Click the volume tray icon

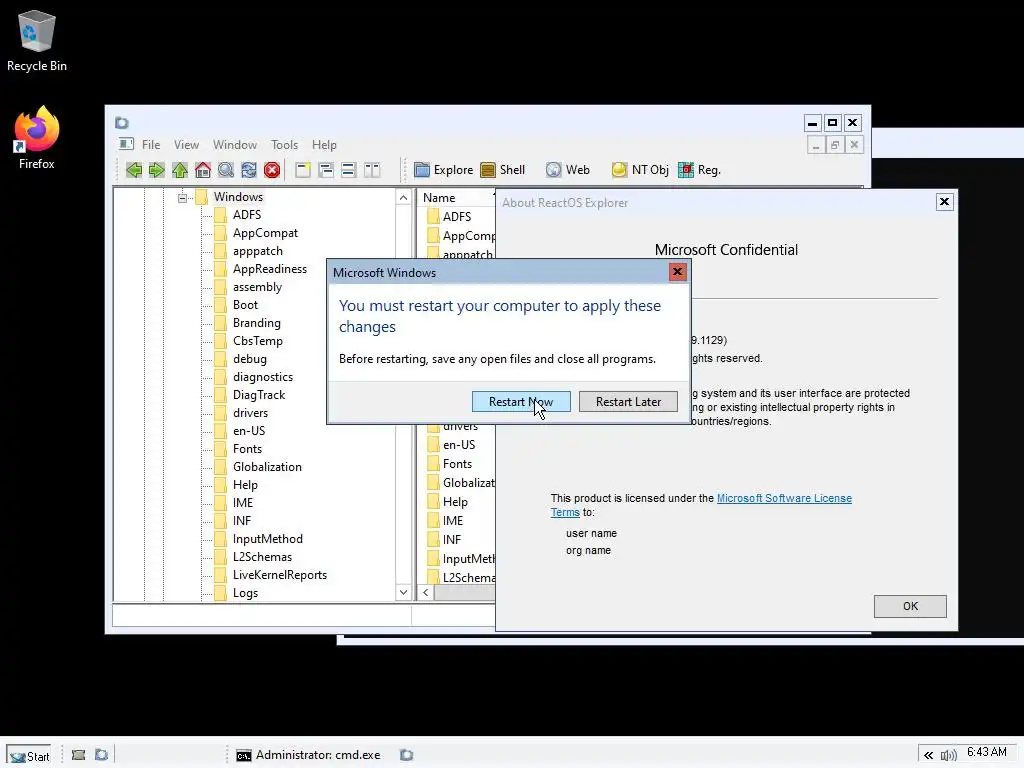click(948, 756)
